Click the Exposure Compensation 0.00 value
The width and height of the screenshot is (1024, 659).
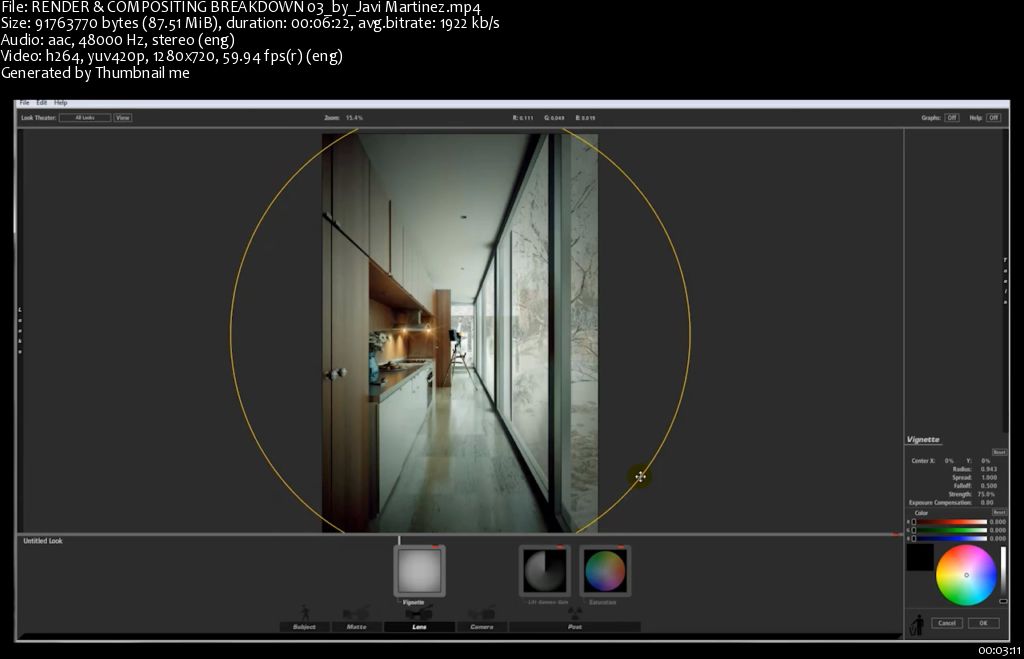[987, 502]
